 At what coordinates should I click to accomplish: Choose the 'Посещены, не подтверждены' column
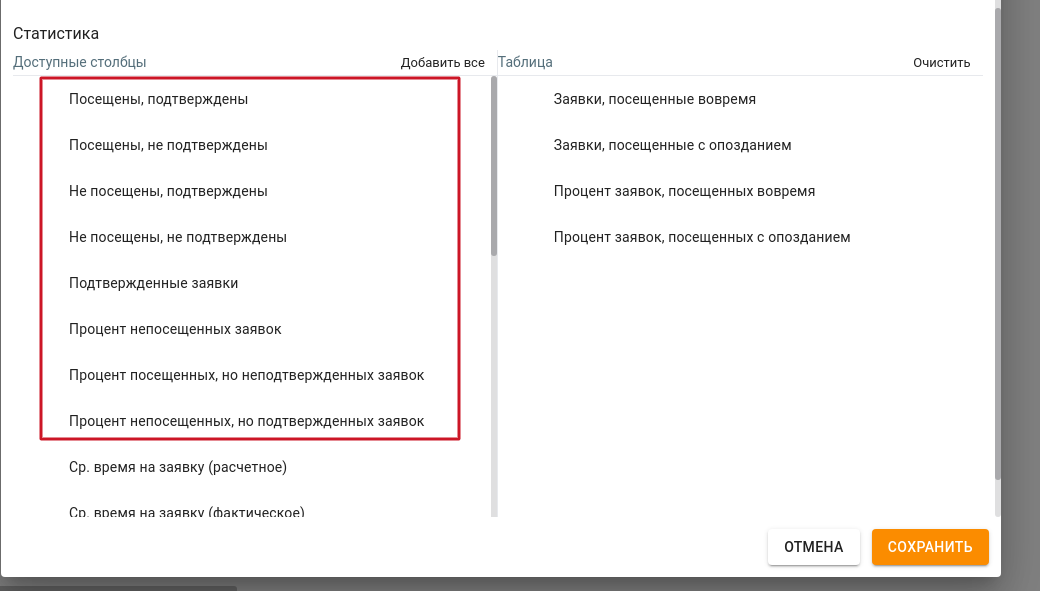[168, 145]
